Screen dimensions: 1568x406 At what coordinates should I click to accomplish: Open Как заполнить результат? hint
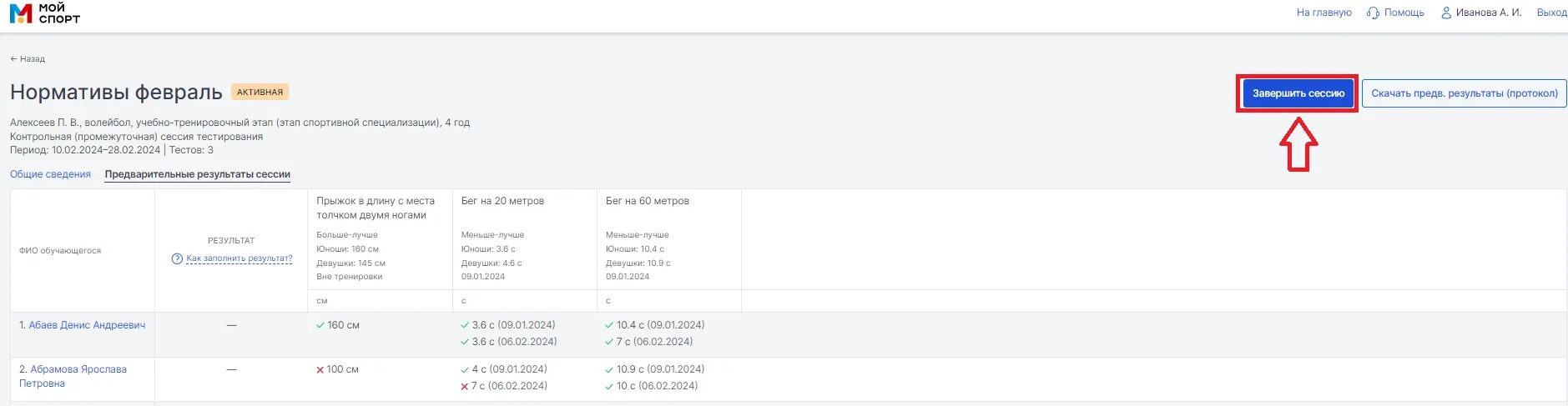[239, 258]
